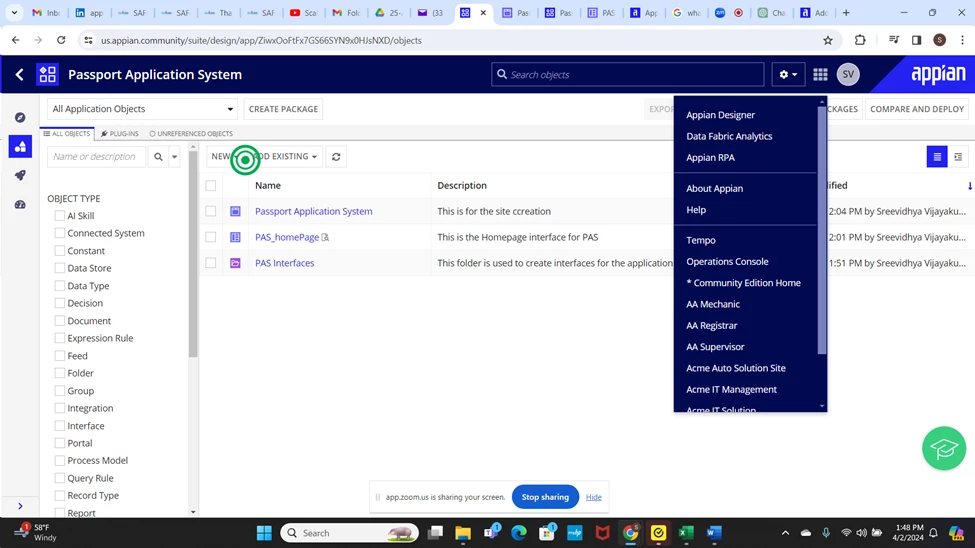Screen dimensions: 975x548
Task: Open the Chrome tab search dropdown
Action: (x=14, y=12)
